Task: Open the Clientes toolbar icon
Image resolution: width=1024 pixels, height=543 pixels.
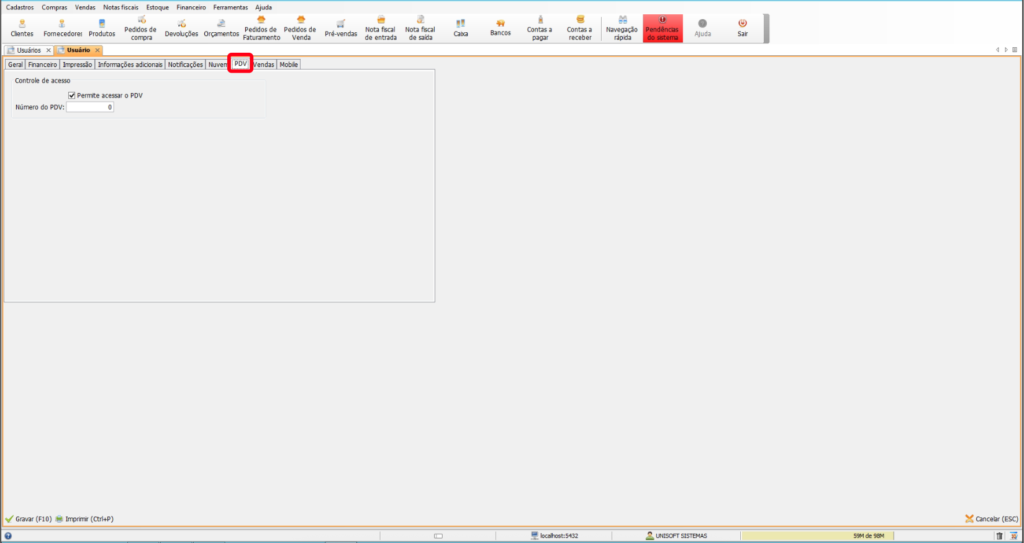Action: coord(21,27)
